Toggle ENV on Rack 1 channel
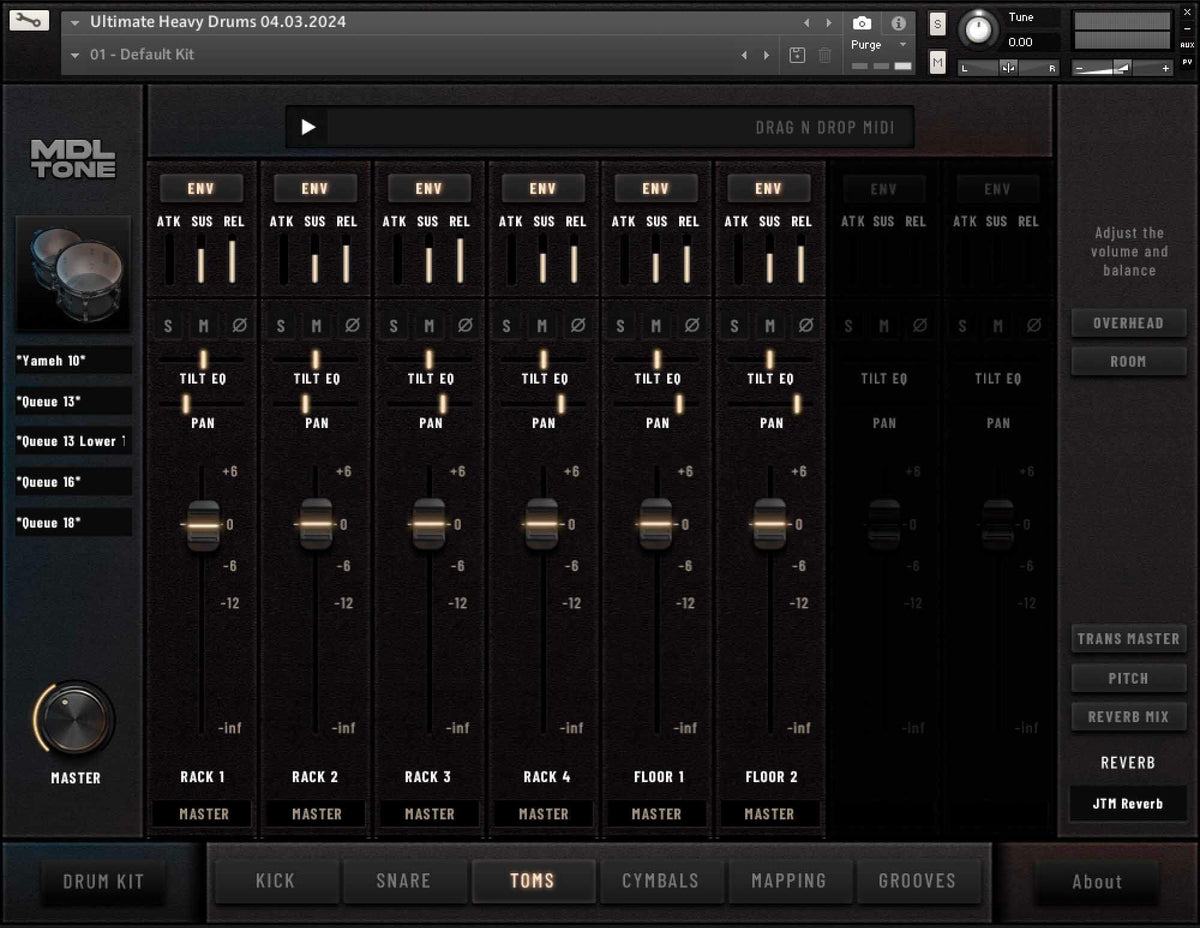The width and height of the screenshot is (1200, 928). click(x=201, y=188)
